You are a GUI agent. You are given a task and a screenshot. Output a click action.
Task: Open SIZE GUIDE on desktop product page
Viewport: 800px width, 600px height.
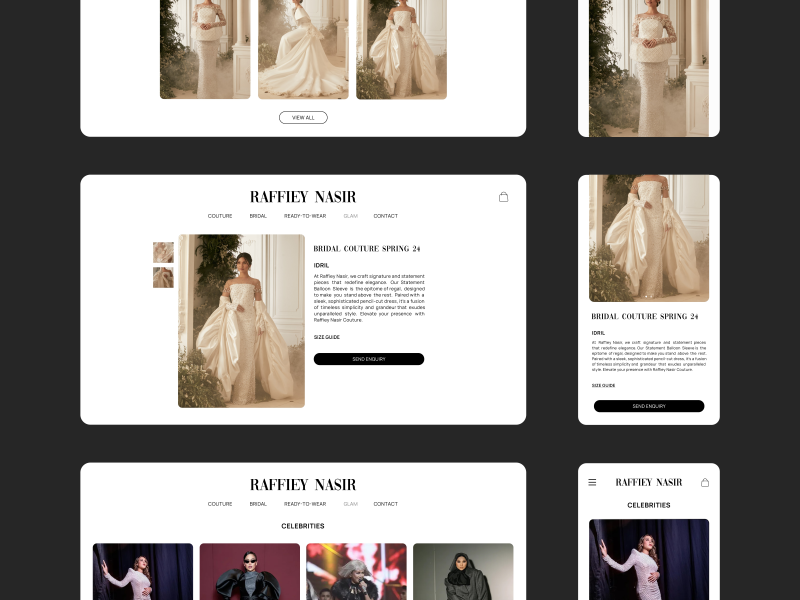(327, 337)
